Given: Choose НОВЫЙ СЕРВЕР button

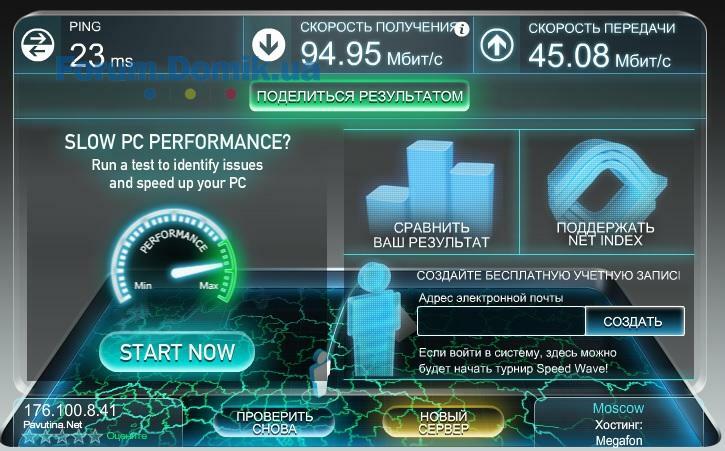Looking at the screenshot, I should tap(443, 423).
